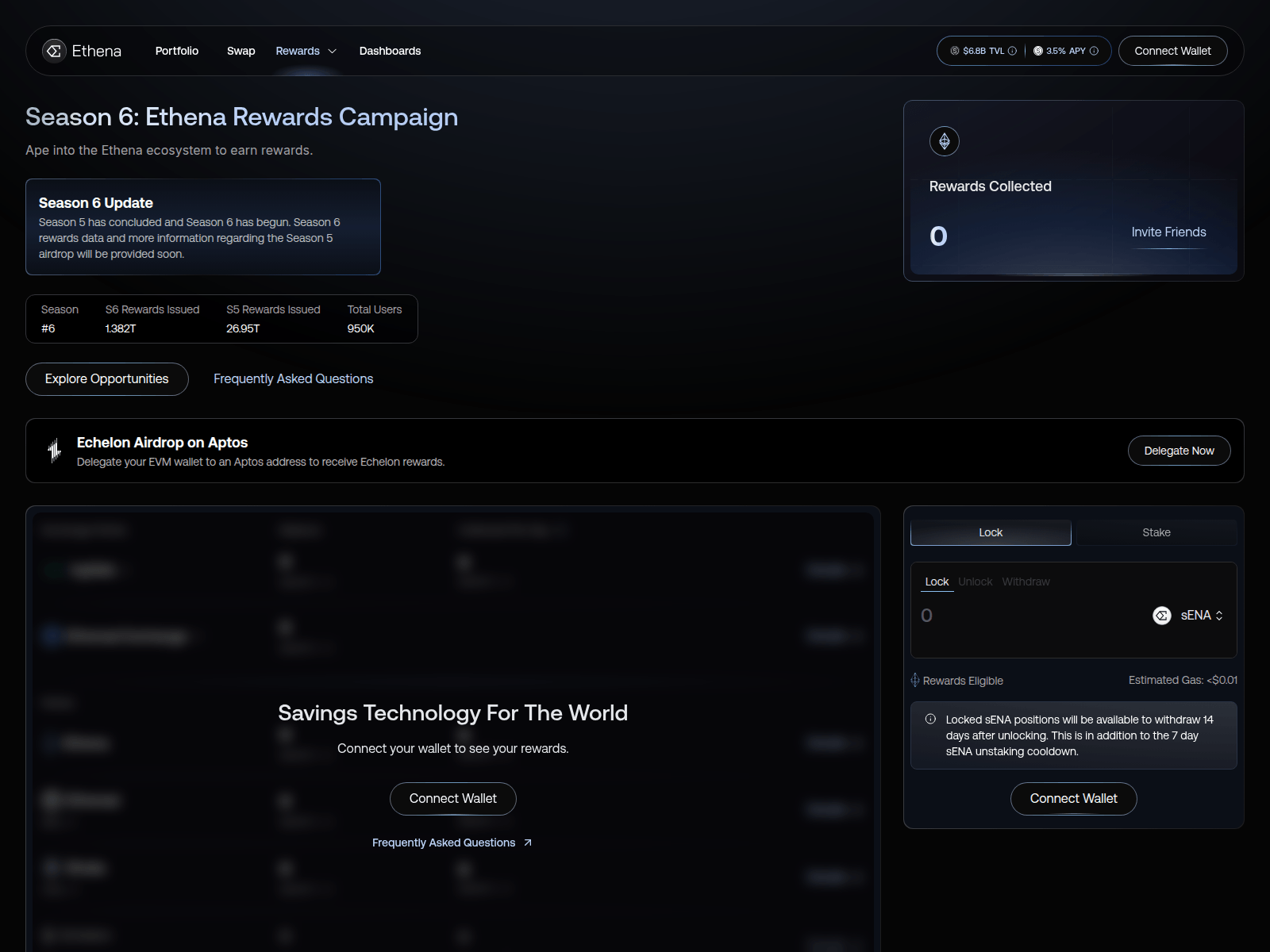1270x952 pixels.
Task: Click the 'Estimated Gas: <$0.01' text
Action: click(x=1183, y=680)
